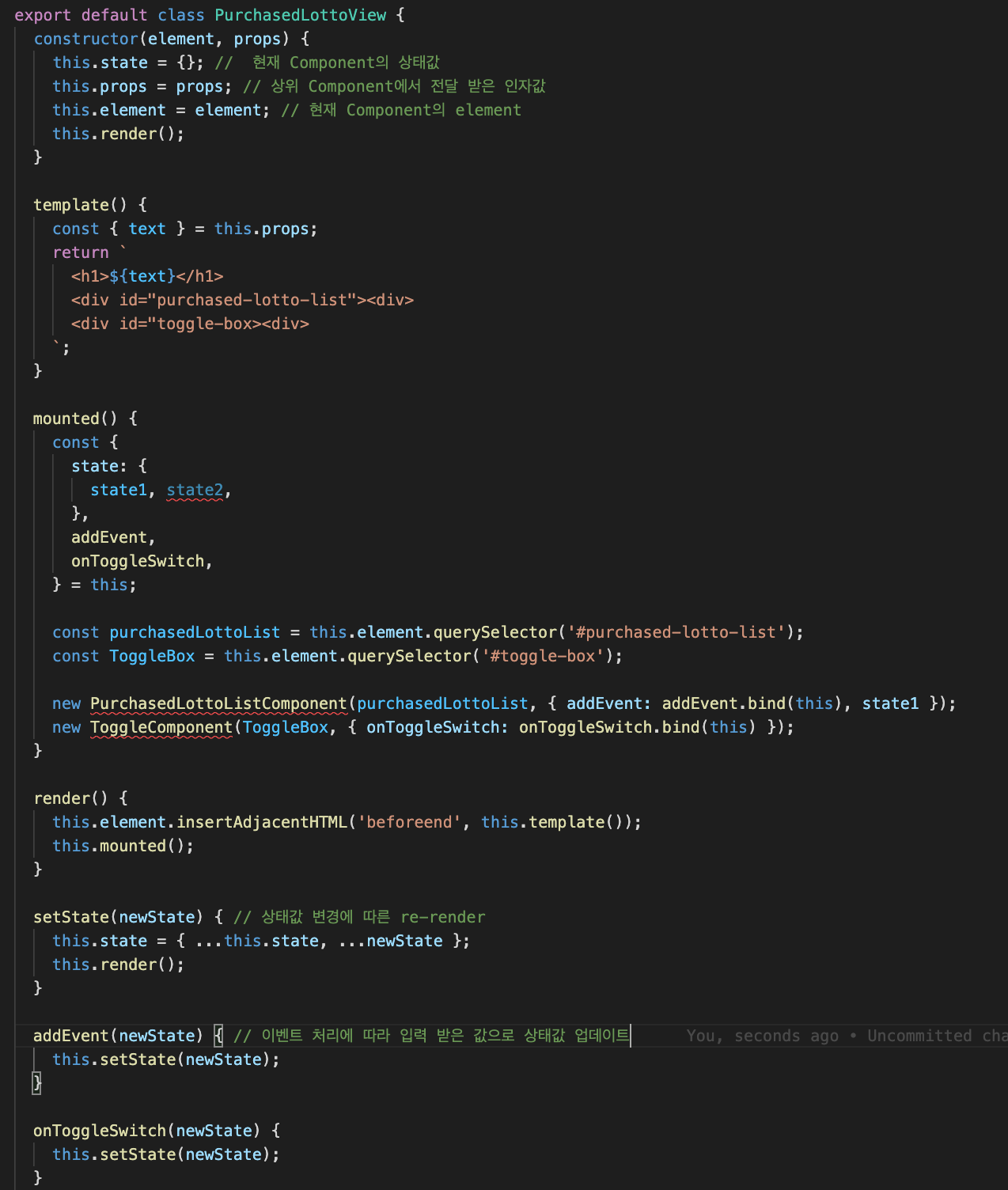Click the template() method name
The image size is (1008, 1190).
[71, 205]
